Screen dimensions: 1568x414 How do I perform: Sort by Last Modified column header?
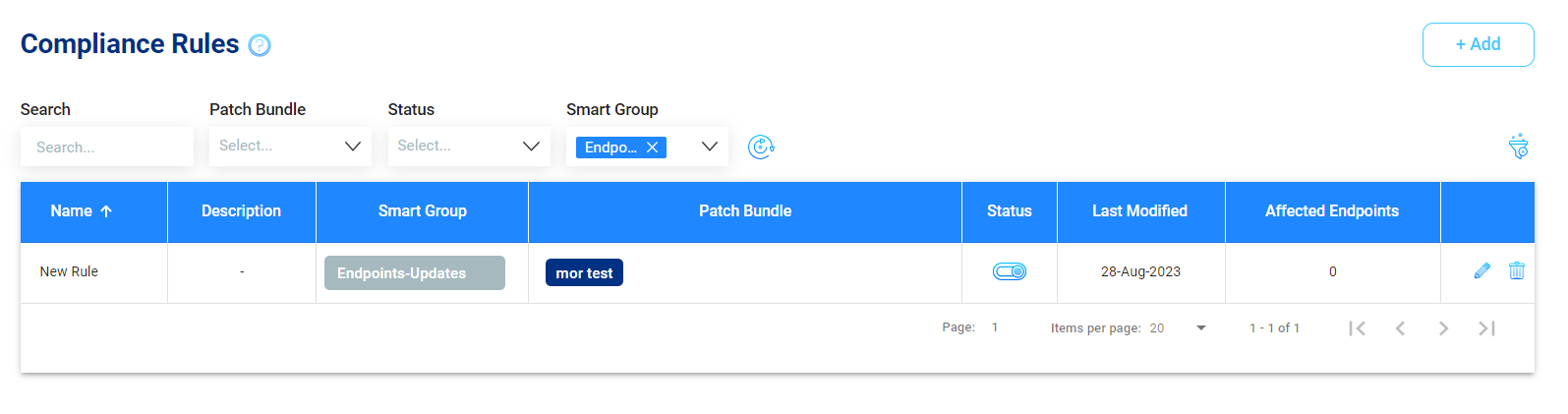coord(1140,211)
